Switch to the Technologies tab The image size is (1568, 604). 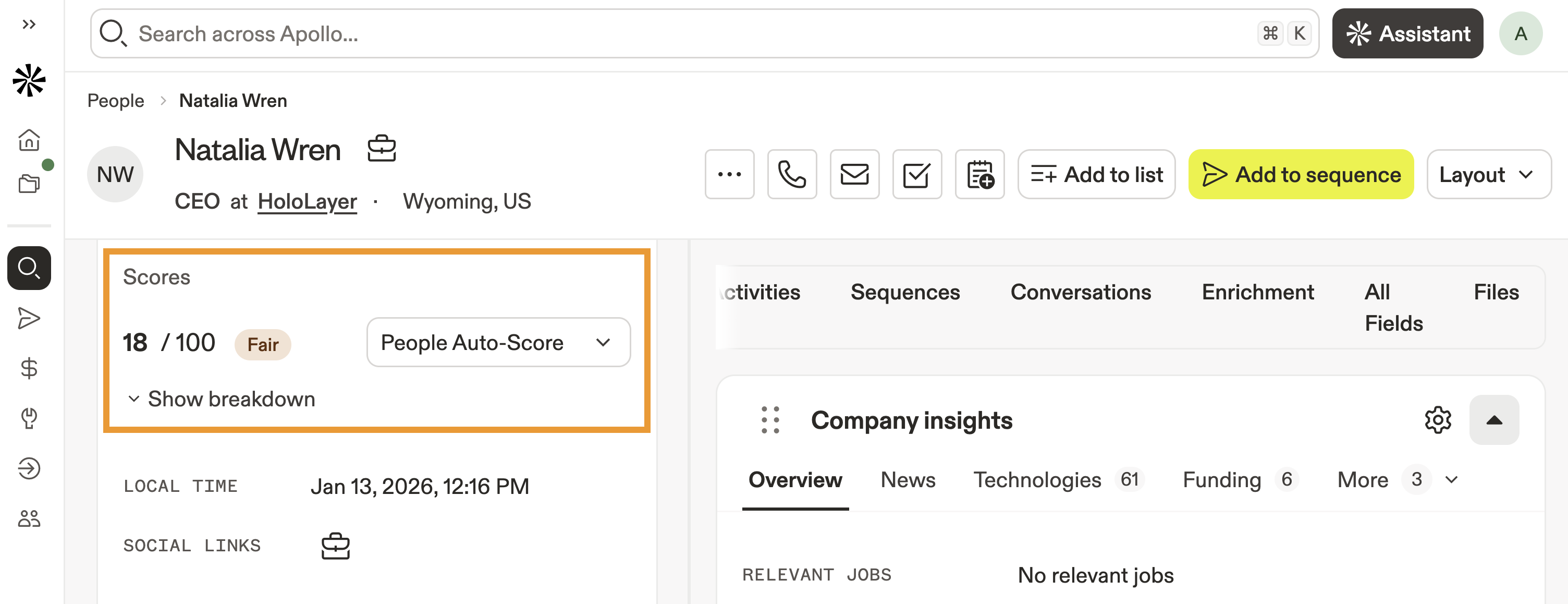pos(1037,480)
